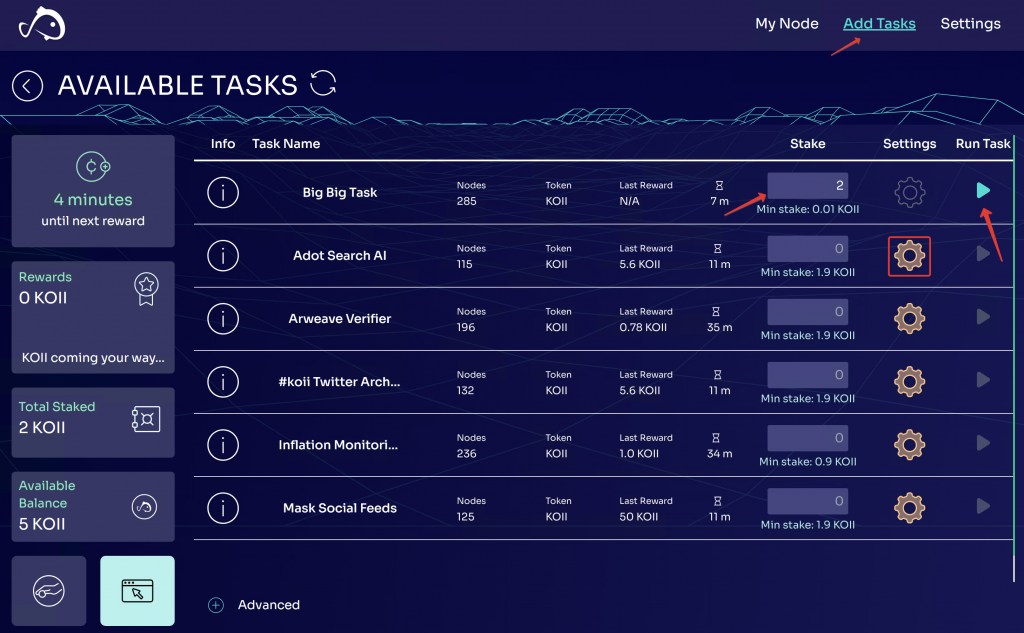The width and height of the screenshot is (1024, 633).
Task: Run the Big Big Task
Action: pyautogui.click(x=983, y=191)
